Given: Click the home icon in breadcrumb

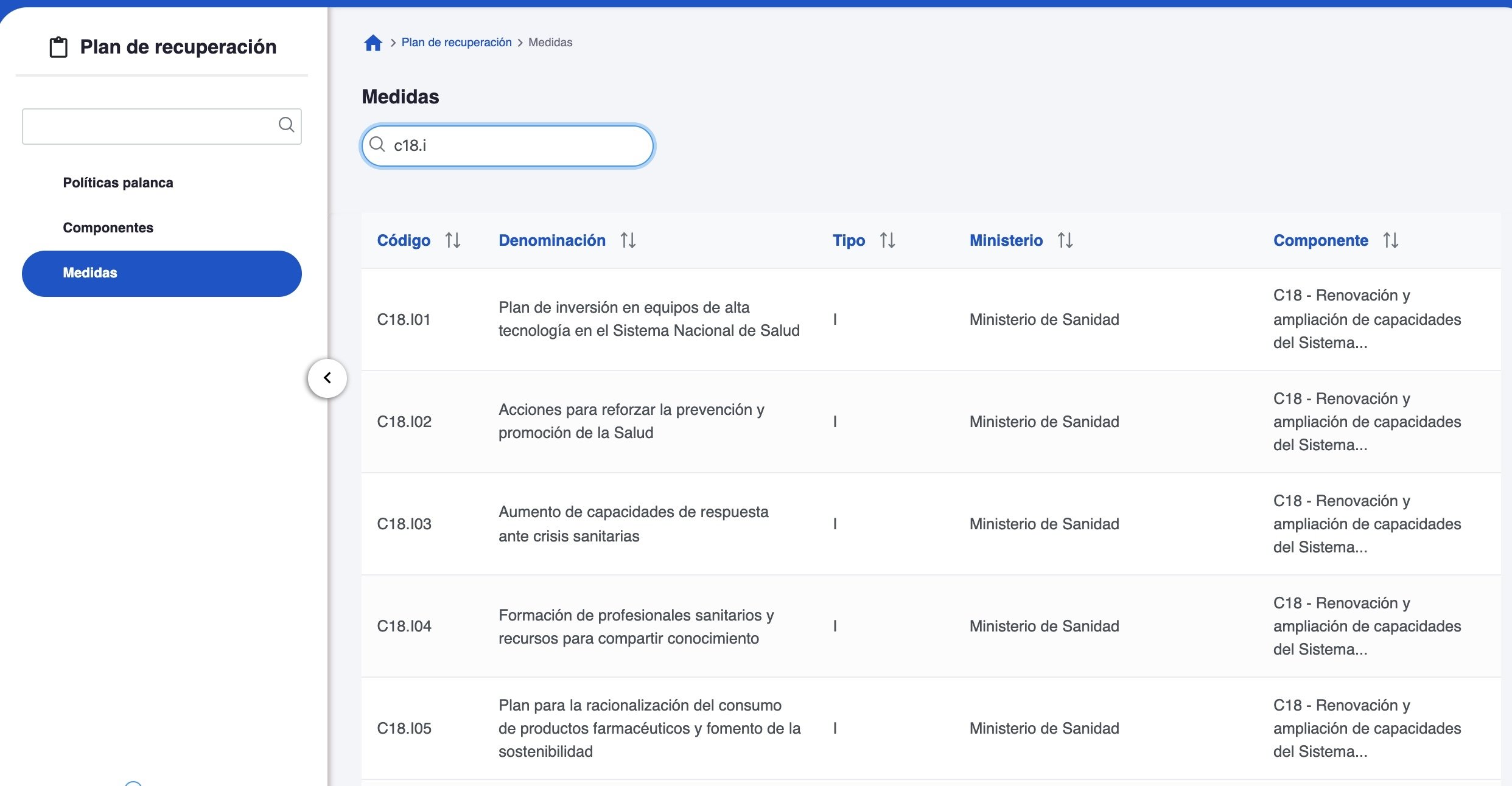Looking at the screenshot, I should [373, 43].
